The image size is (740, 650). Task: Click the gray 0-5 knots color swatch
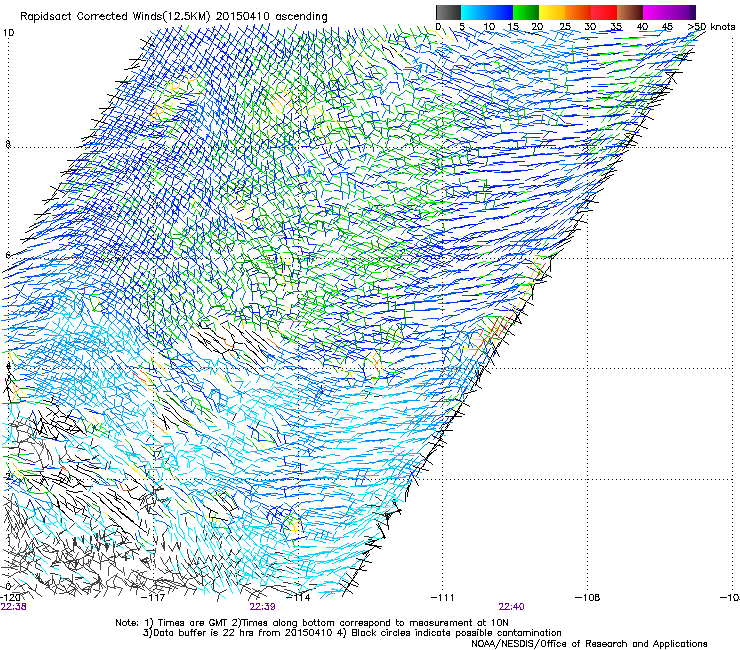click(x=448, y=12)
